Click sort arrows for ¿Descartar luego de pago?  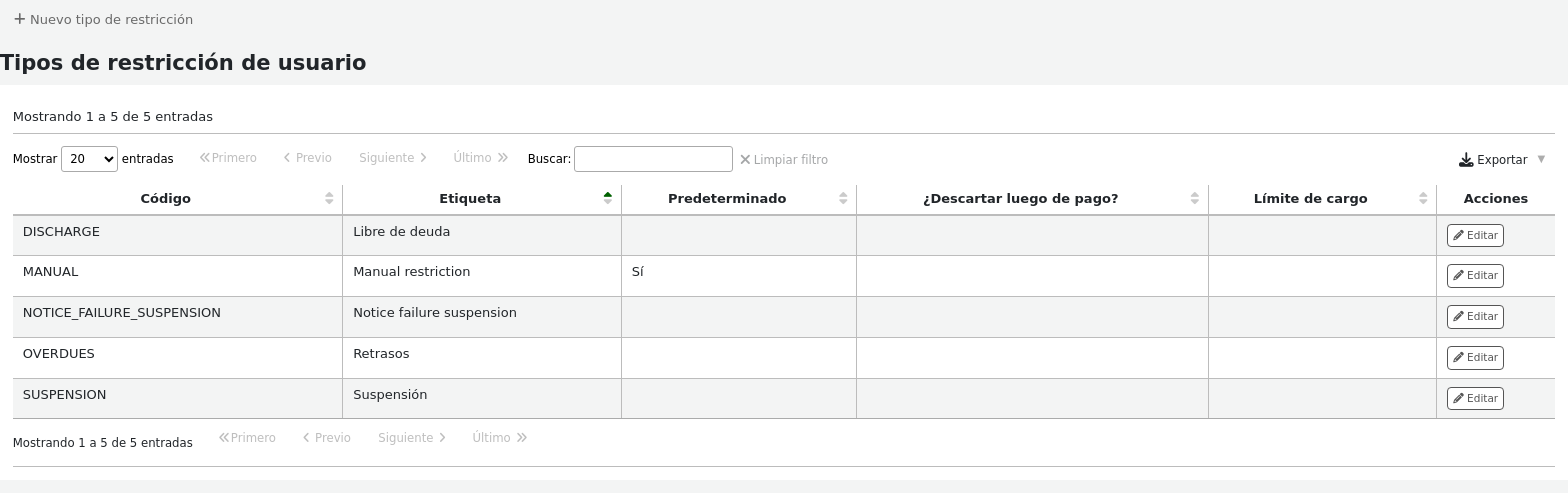point(1194,198)
